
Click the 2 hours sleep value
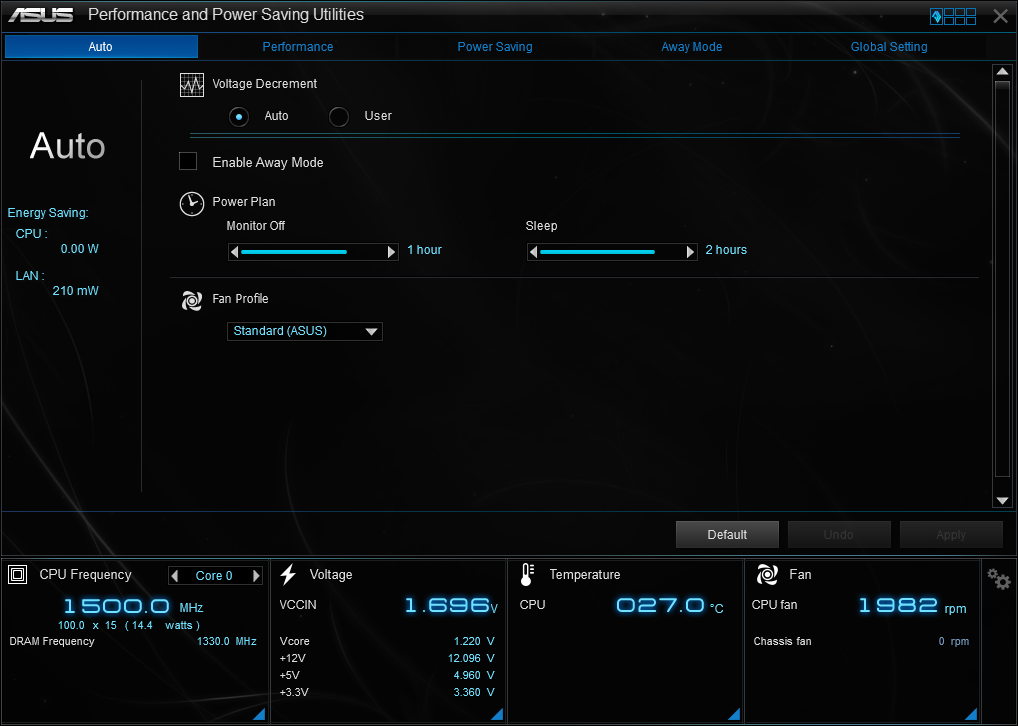726,250
